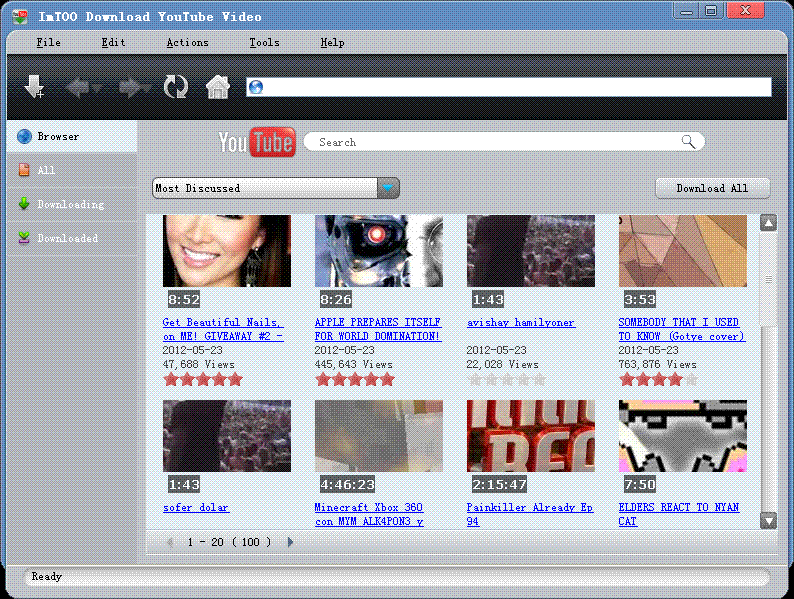
Task: Switch to the Downloaded tab
Action: pos(67,238)
